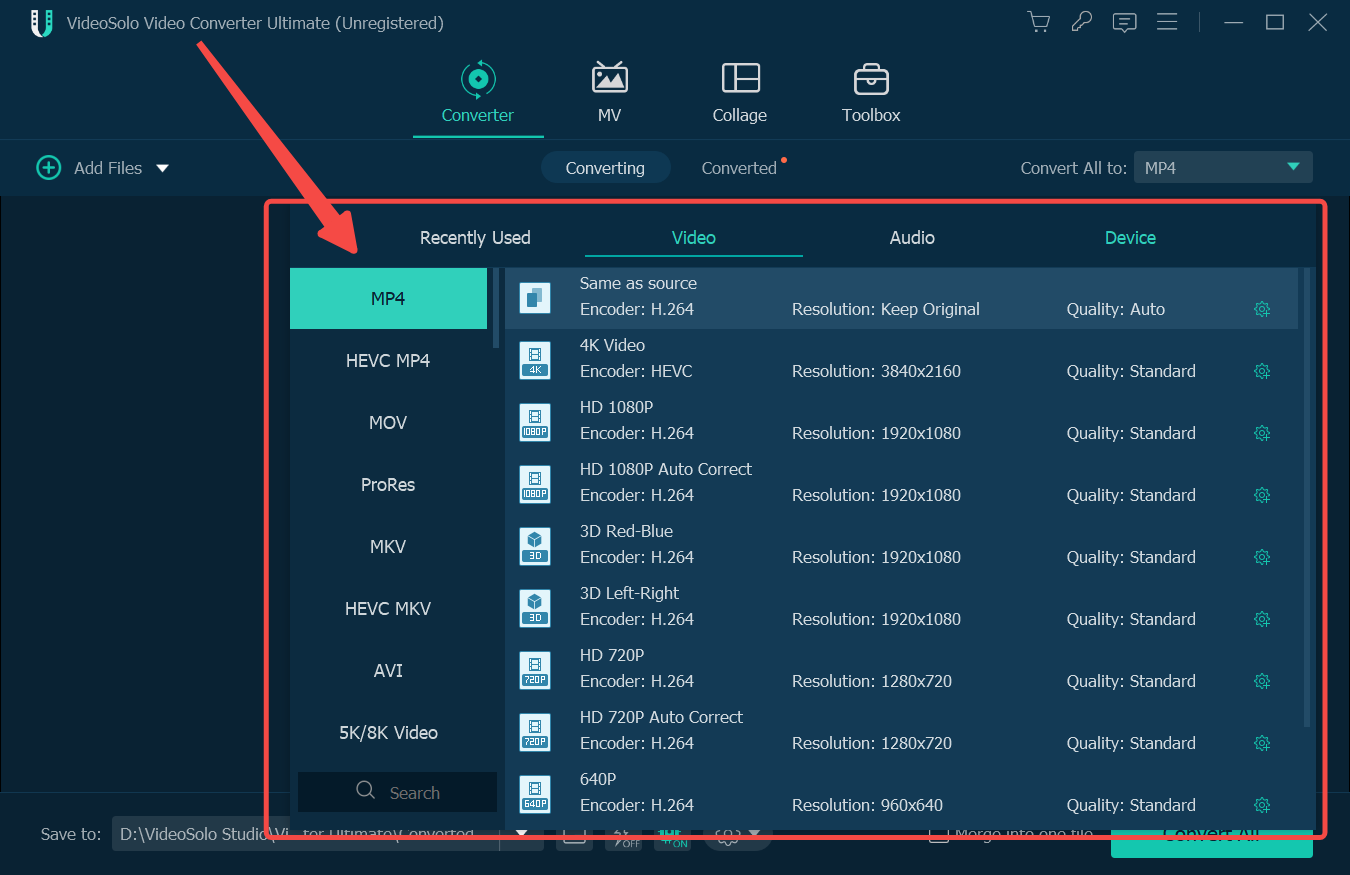Select HD 720P Auto Correct preset icon
Image resolution: width=1350 pixels, height=875 pixels.
click(x=535, y=732)
